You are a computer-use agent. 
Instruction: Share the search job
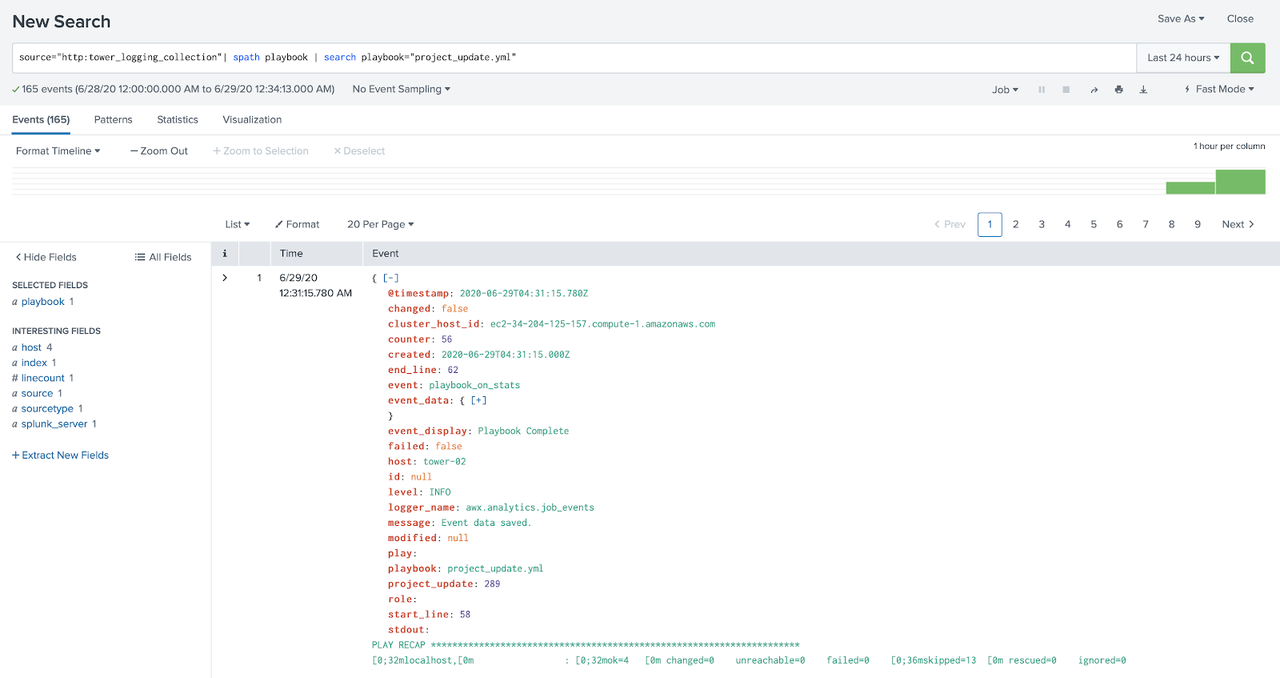[1093, 89]
